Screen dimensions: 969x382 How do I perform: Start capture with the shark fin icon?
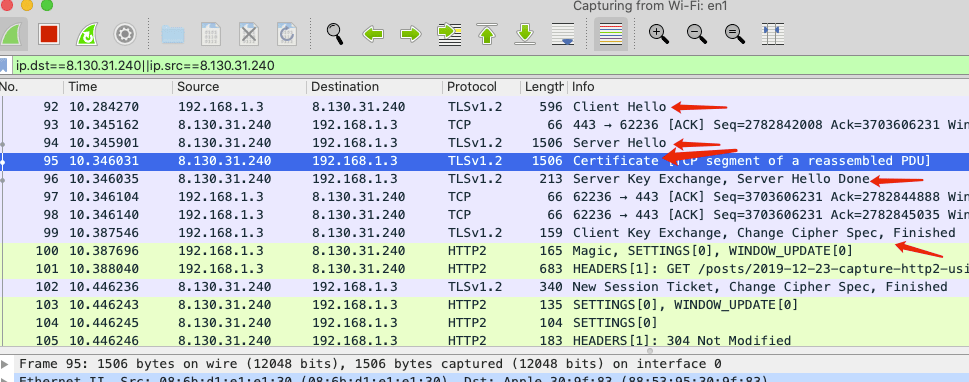(11, 33)
